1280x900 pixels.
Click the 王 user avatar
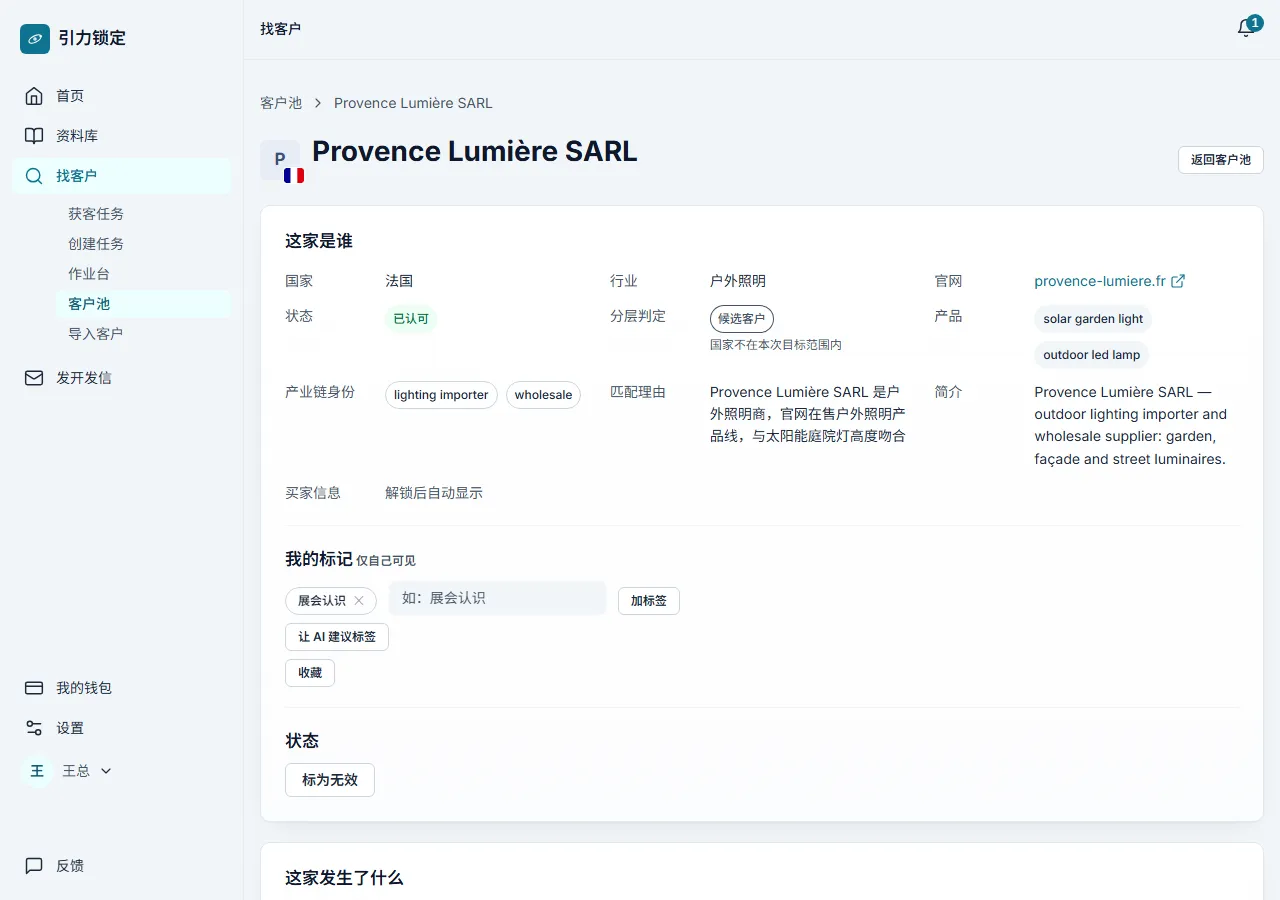coord(37,771)
